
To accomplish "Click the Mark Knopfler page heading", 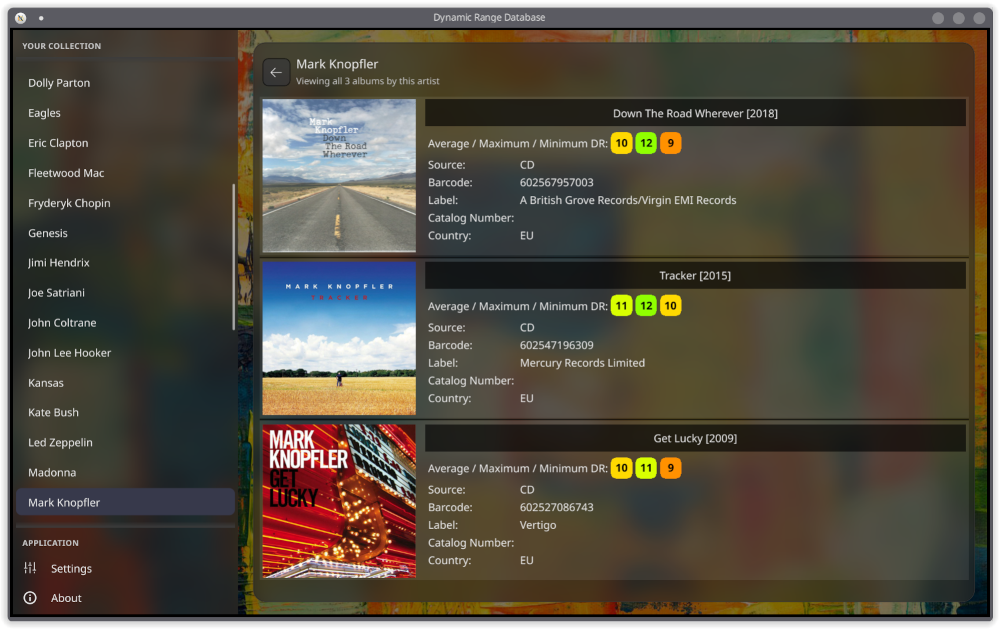I will pyautogui.click(x=337, y=64).
